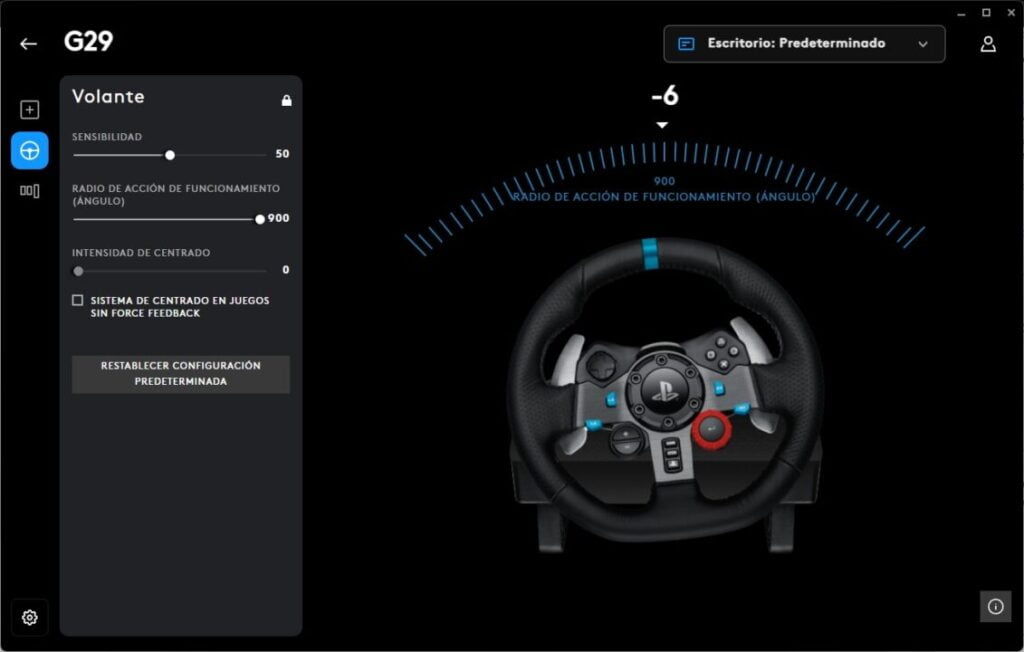Click the profile icon inside Escritorio dropdown
This screenshot has width=1024, height=652.
pyautogui.click(x=686, y=44)
